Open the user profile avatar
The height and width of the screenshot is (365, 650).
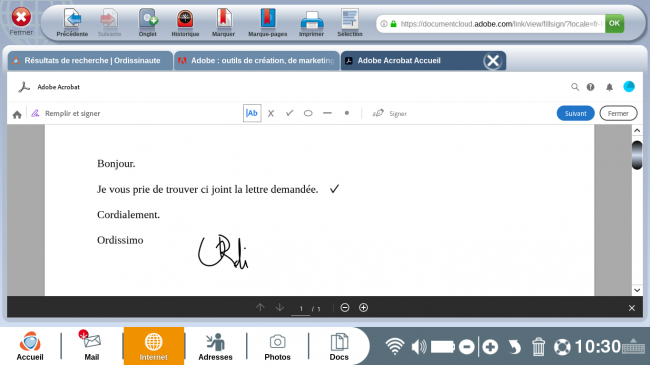coord(629,86)
